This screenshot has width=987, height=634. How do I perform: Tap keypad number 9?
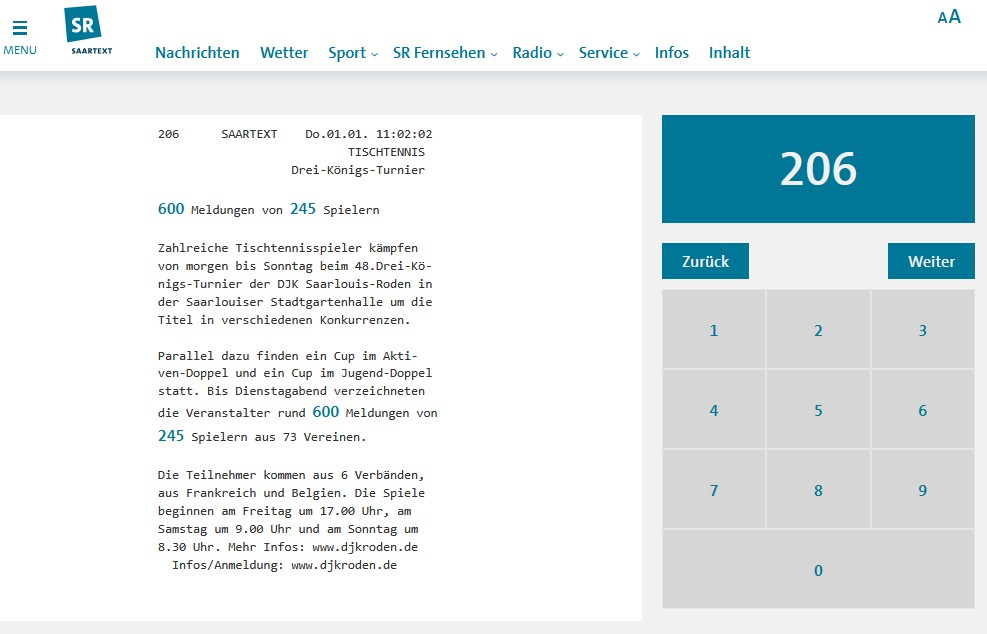(922, 490)
